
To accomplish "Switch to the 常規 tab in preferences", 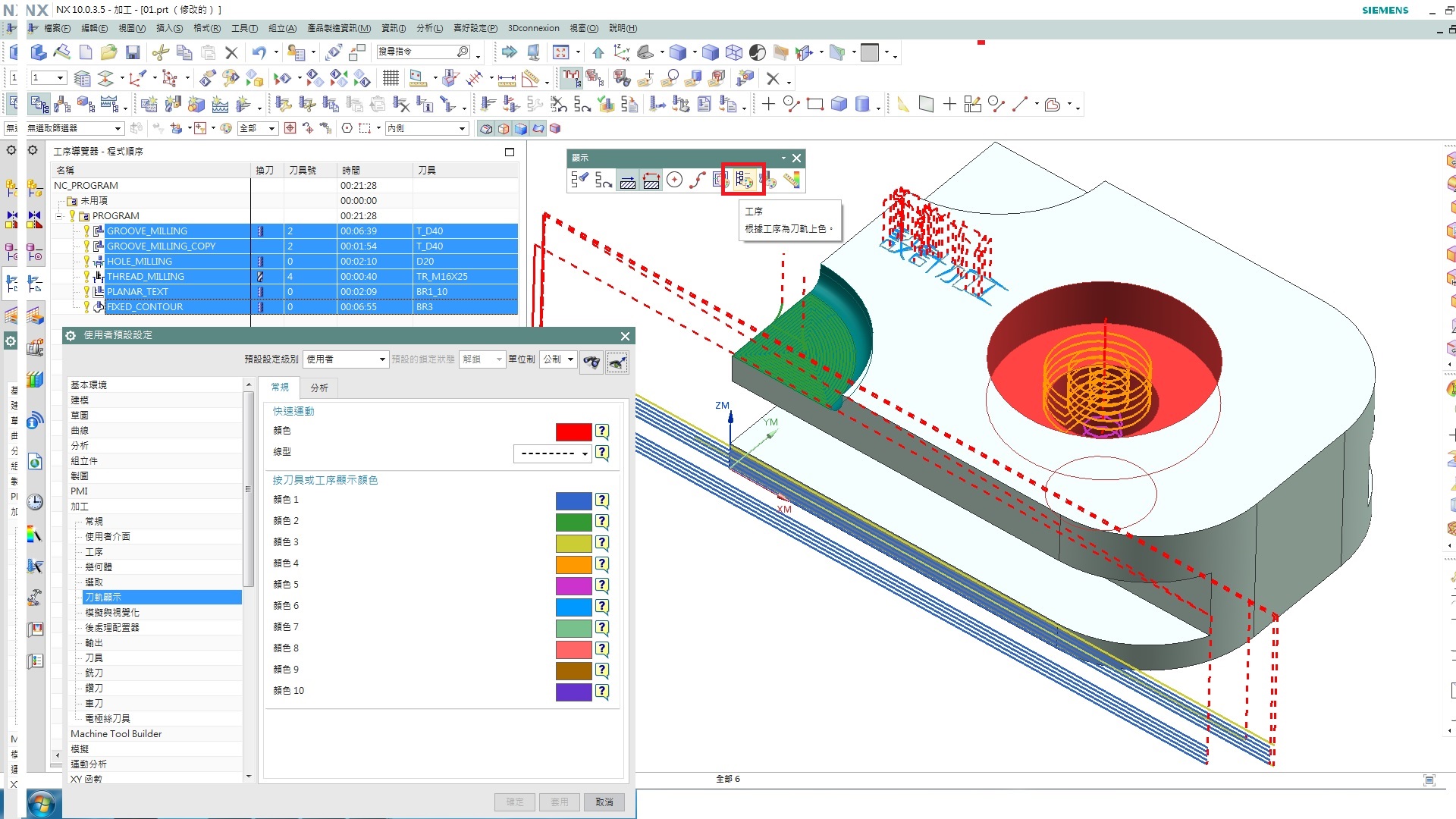I will (280, 387).
